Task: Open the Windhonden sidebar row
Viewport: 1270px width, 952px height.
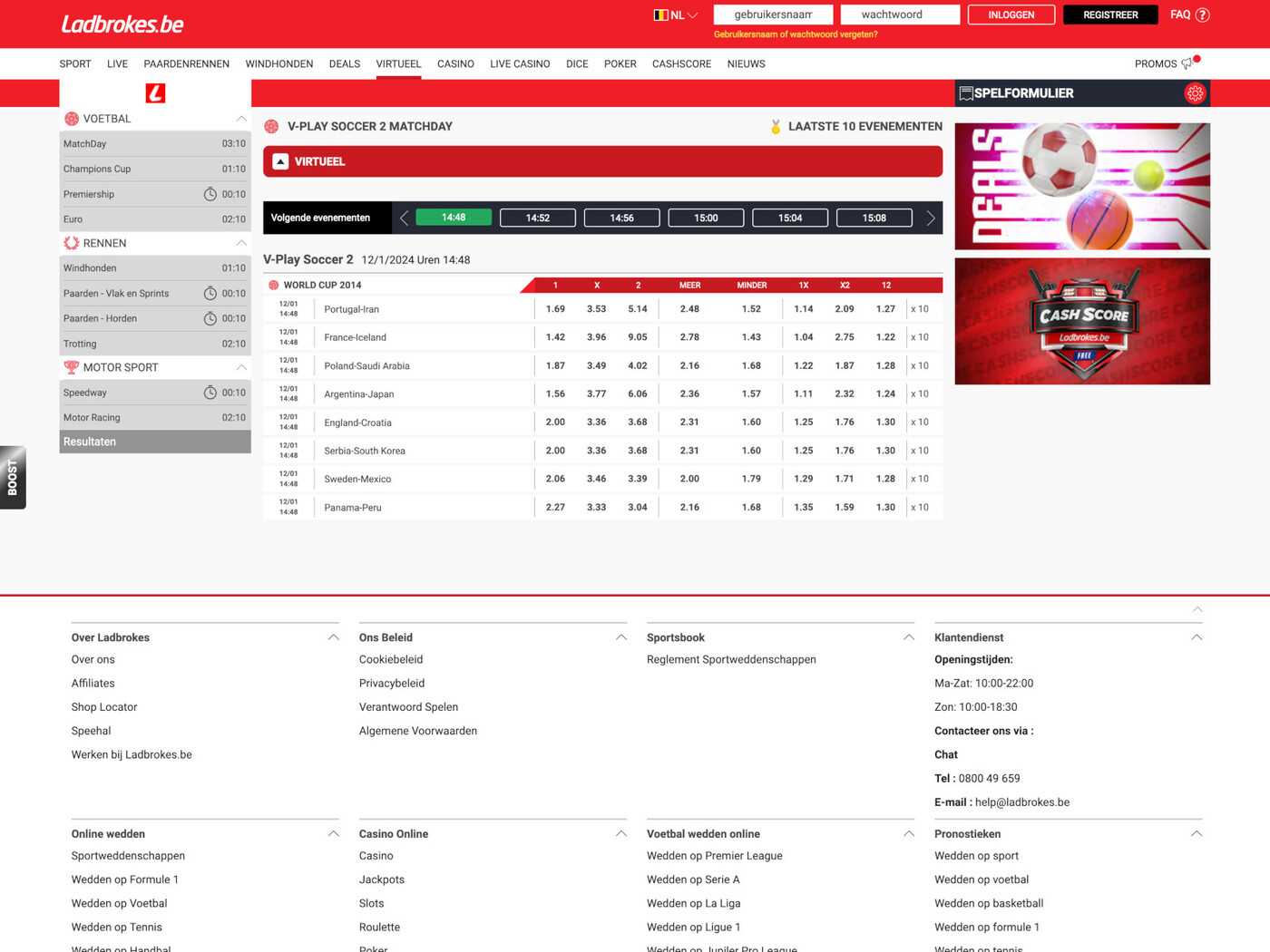Action: (155, 268)
